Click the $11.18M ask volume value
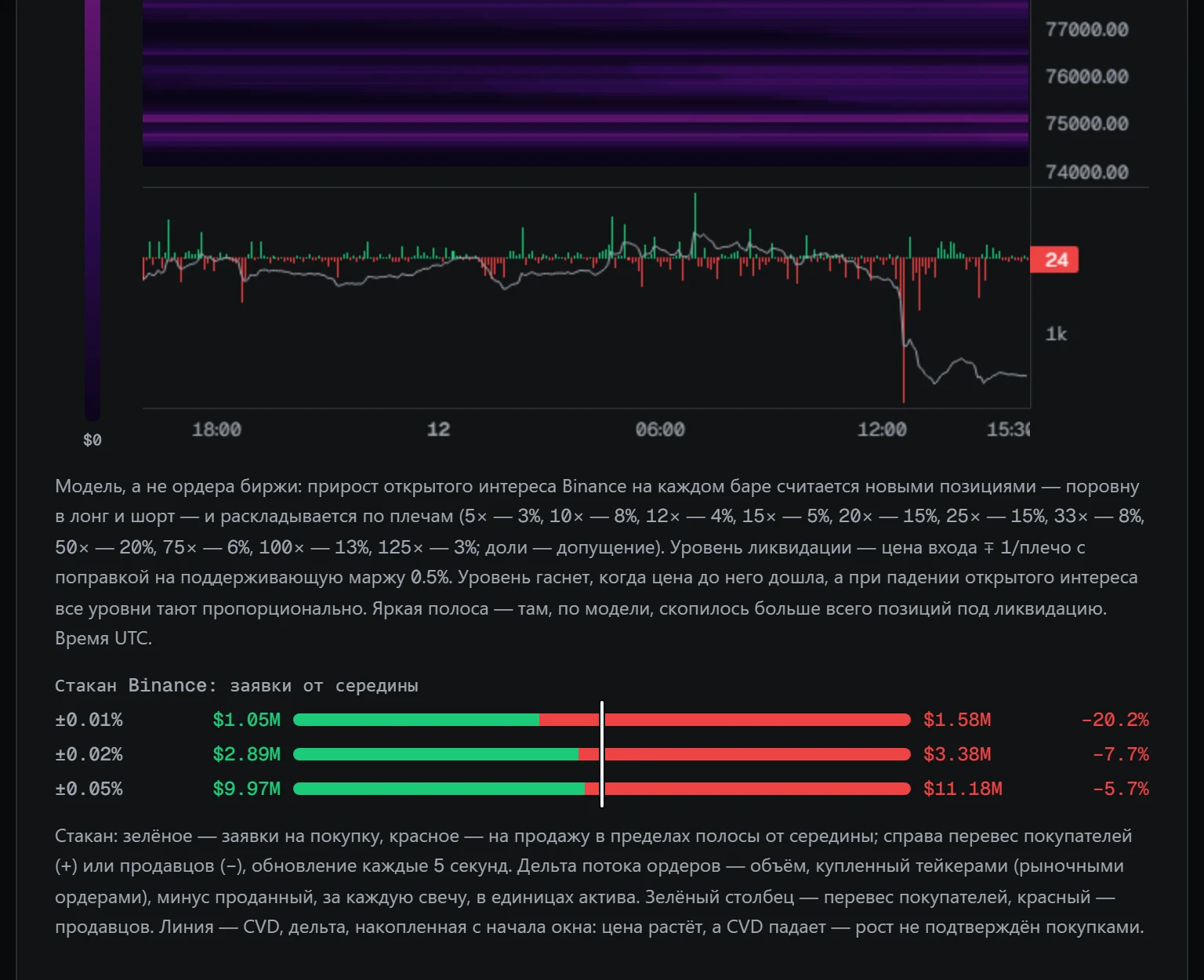Image resolution: width=1204 pixels, height=980 pixels. click(x=963, y=789)
